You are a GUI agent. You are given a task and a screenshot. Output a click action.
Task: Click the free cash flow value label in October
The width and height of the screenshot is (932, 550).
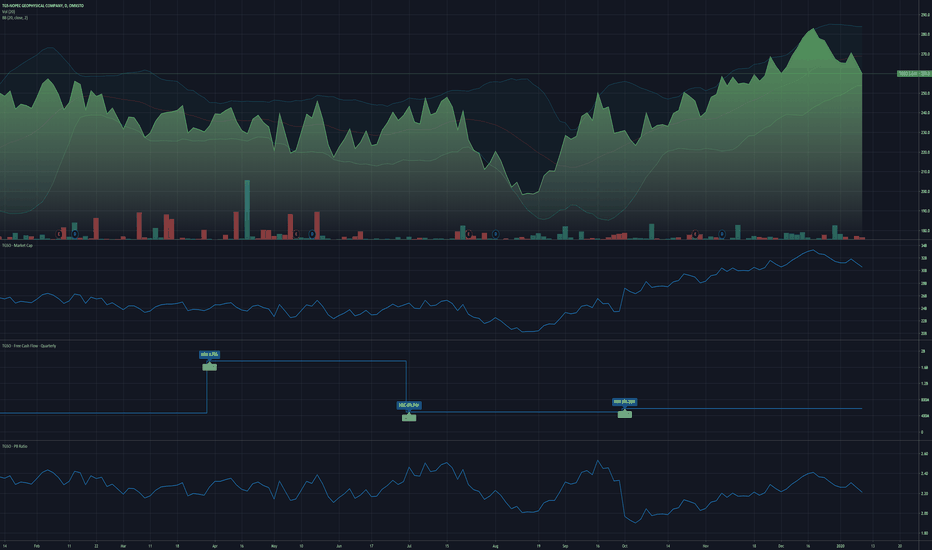625,401
